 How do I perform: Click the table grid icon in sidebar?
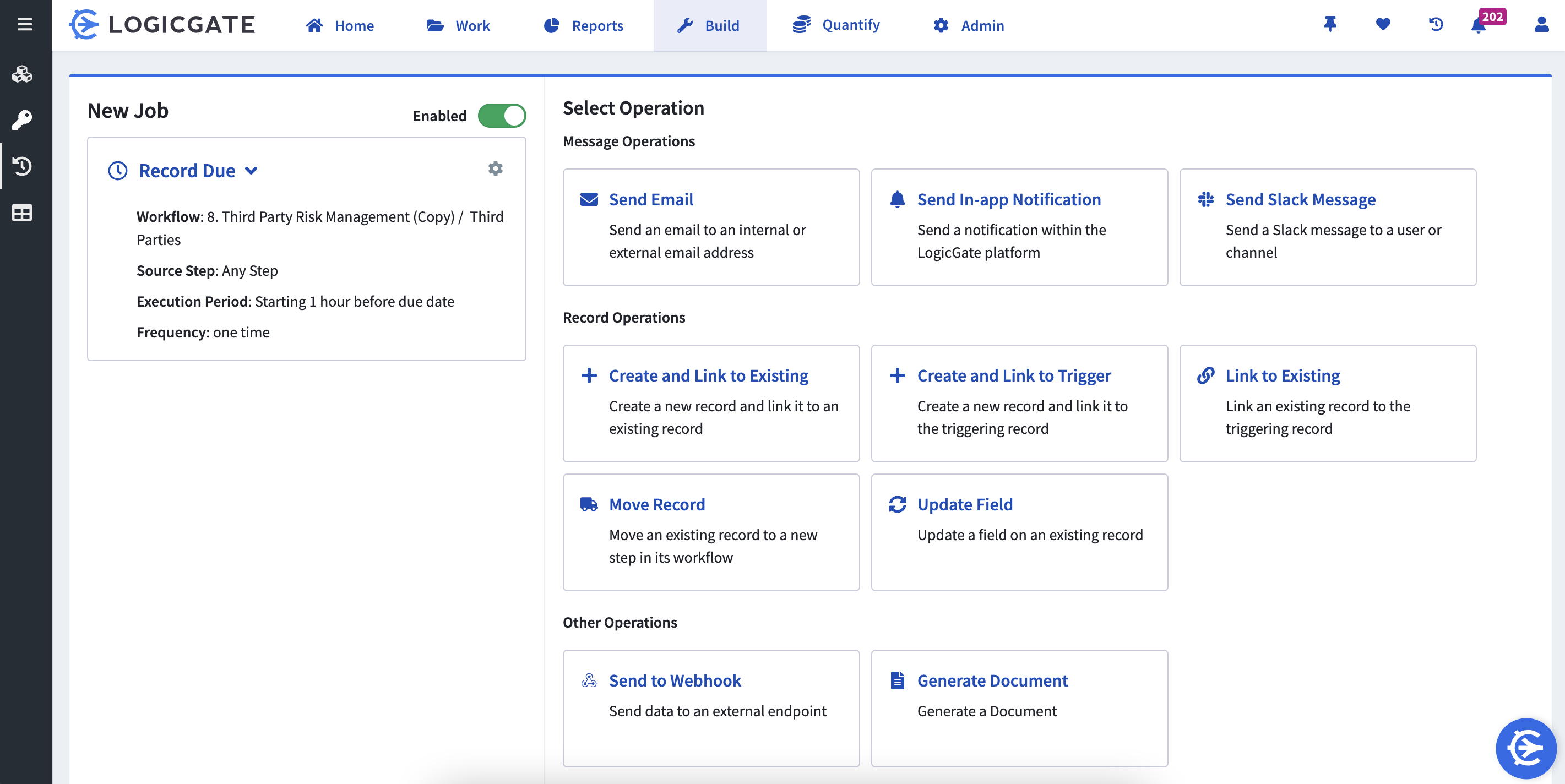(23, 213)
